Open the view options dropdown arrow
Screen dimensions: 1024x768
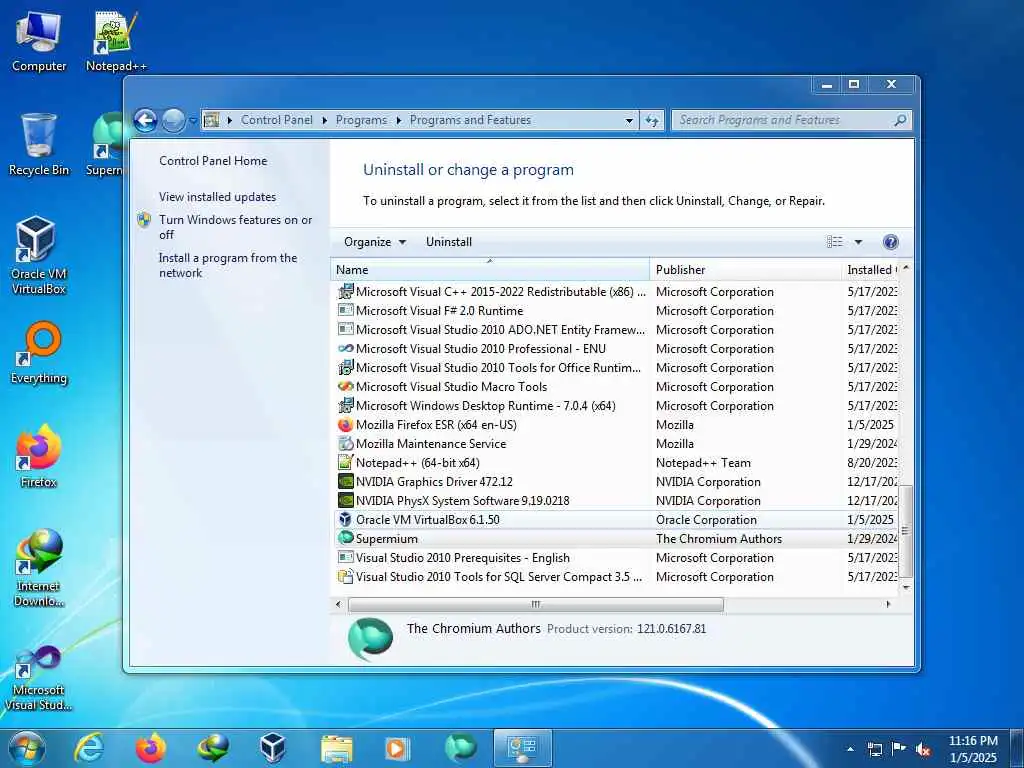click(858, 242)
